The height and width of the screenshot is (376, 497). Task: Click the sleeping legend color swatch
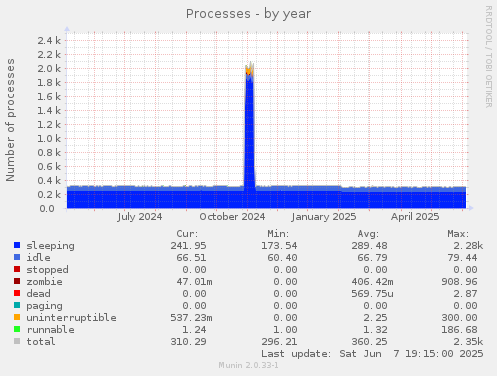(17, 245)
